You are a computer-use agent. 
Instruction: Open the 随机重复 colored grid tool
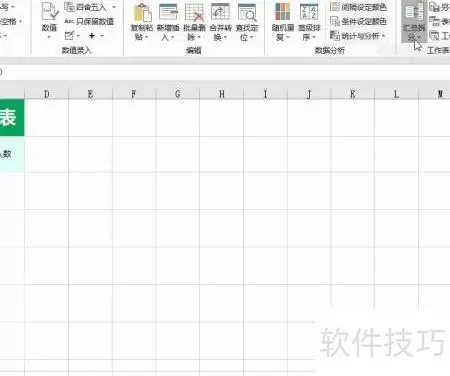coord(283,22)
